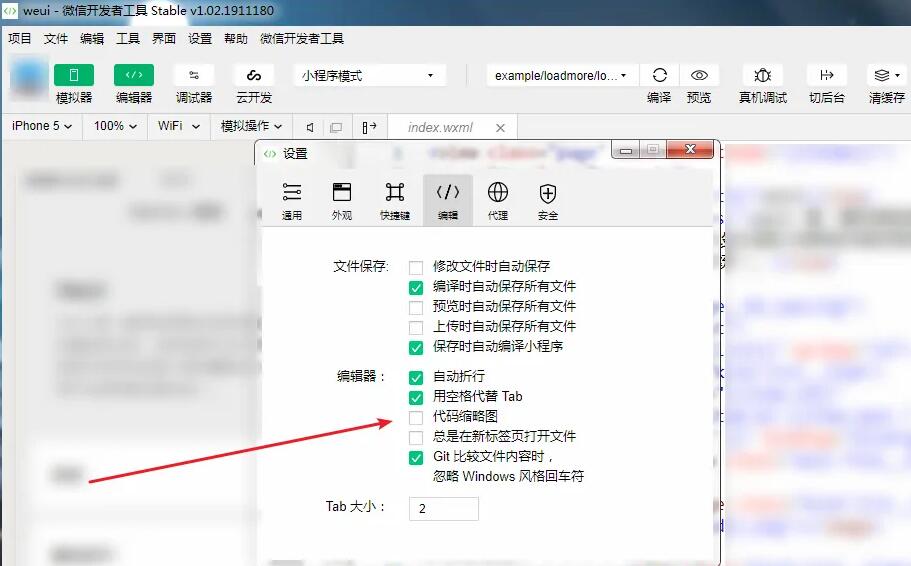Open the WeChat DevTools (微信开发者工具) menu
The height and width of the screenshot is (566, 911).
click(302, 38)
